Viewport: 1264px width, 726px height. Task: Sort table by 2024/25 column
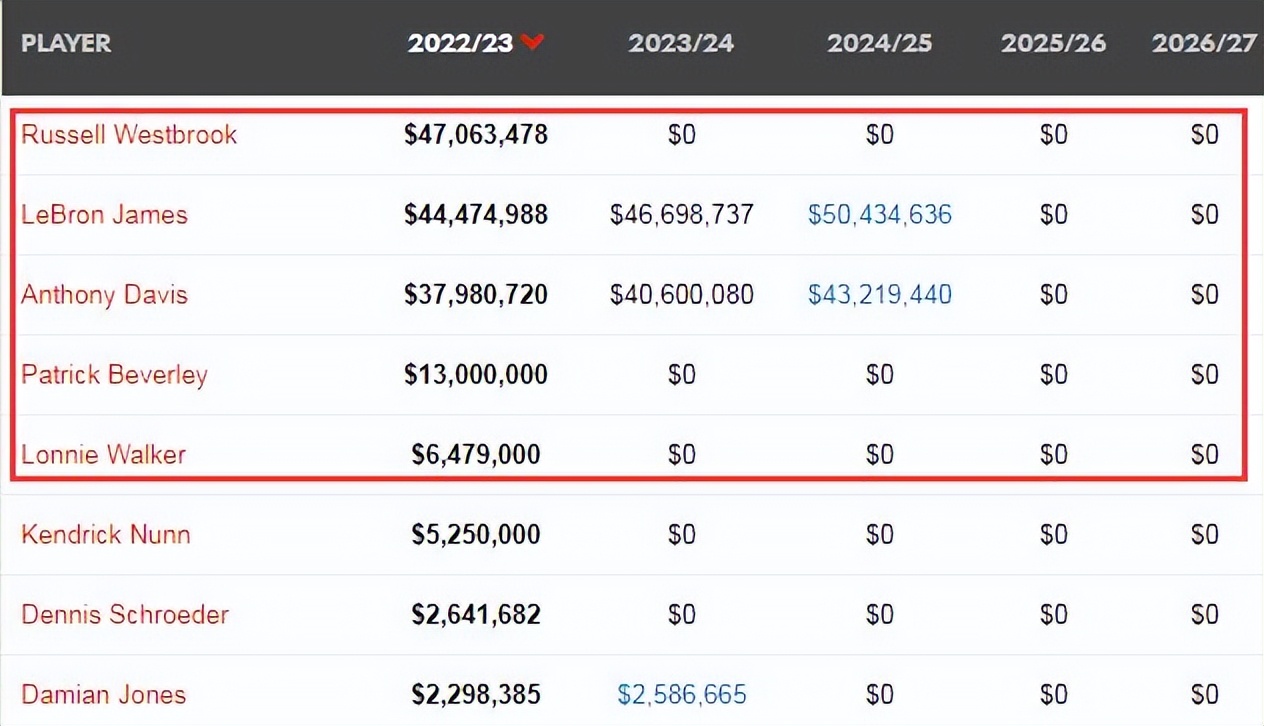pos(879,44)
